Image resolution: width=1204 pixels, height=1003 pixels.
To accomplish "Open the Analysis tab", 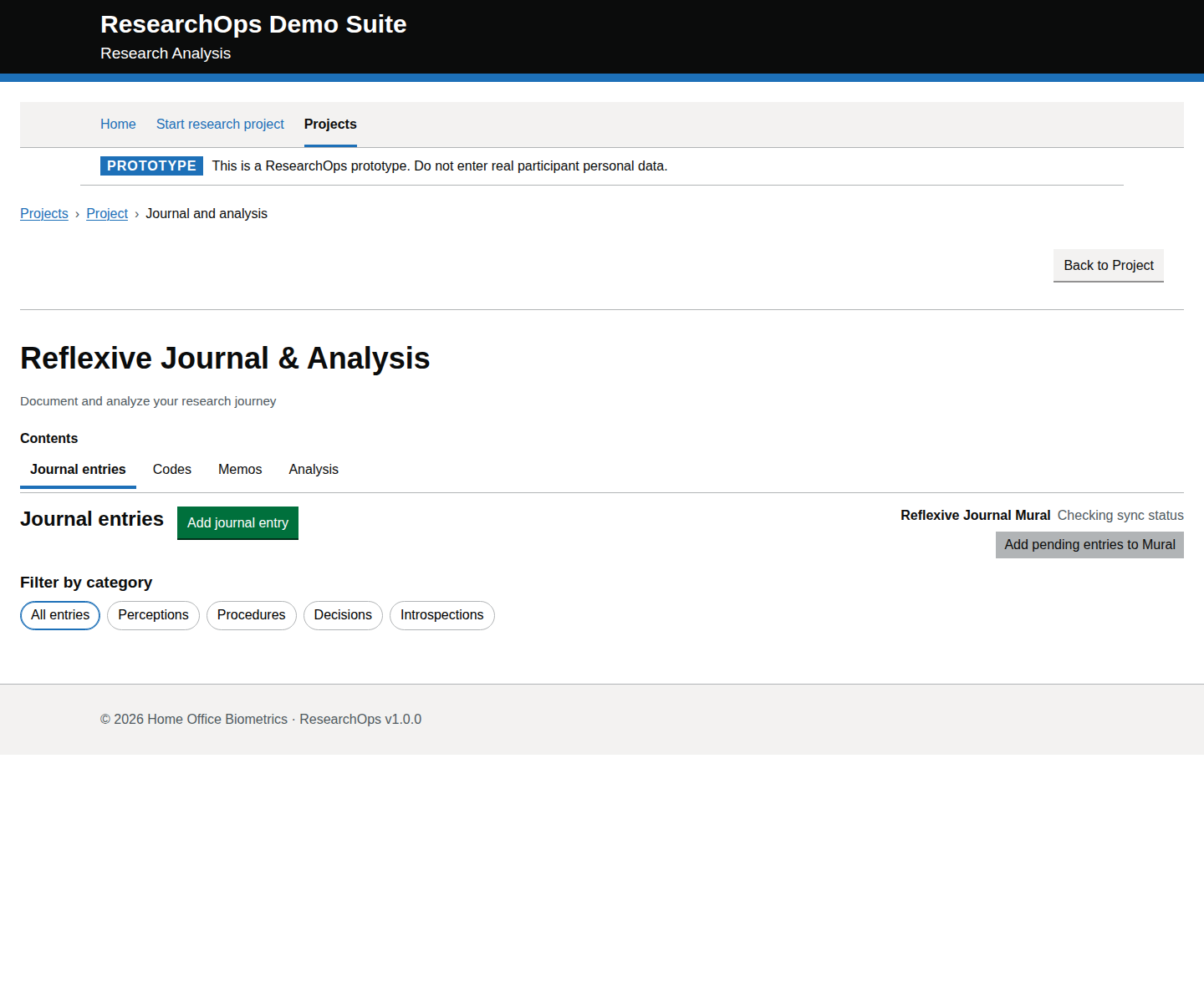I will pyautogui.click(x=314, y=469).
